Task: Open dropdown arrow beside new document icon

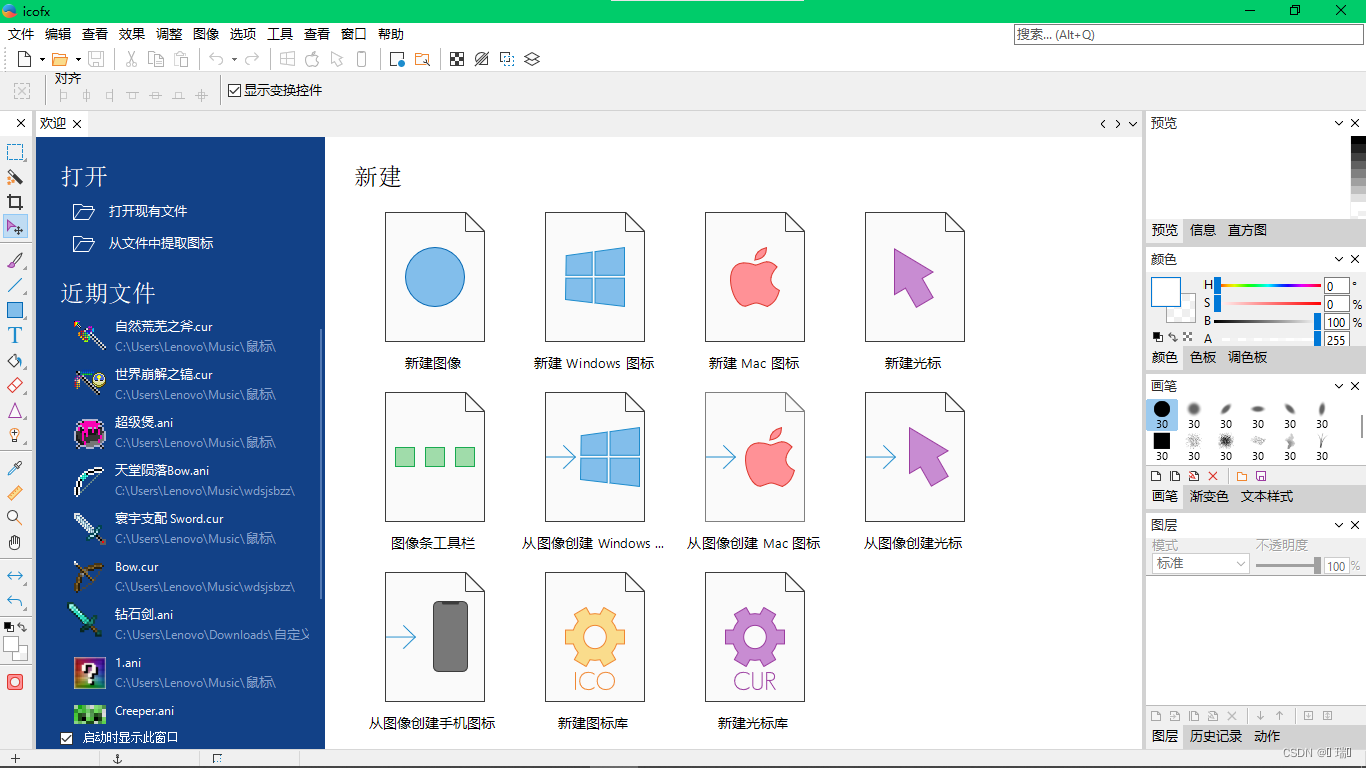Action: 42,59
